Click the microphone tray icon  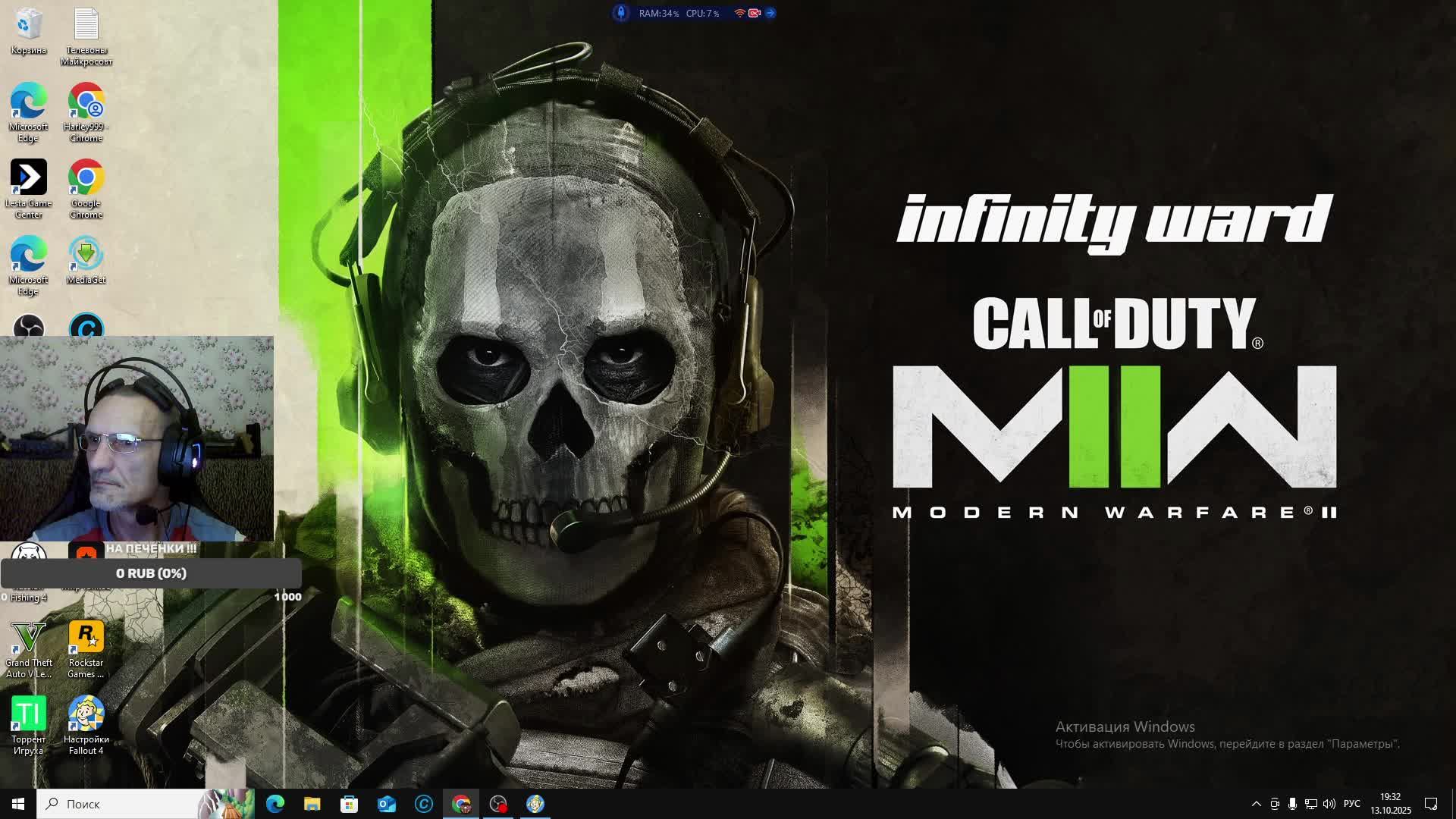pyautogui.click(x=1292, y=804)
